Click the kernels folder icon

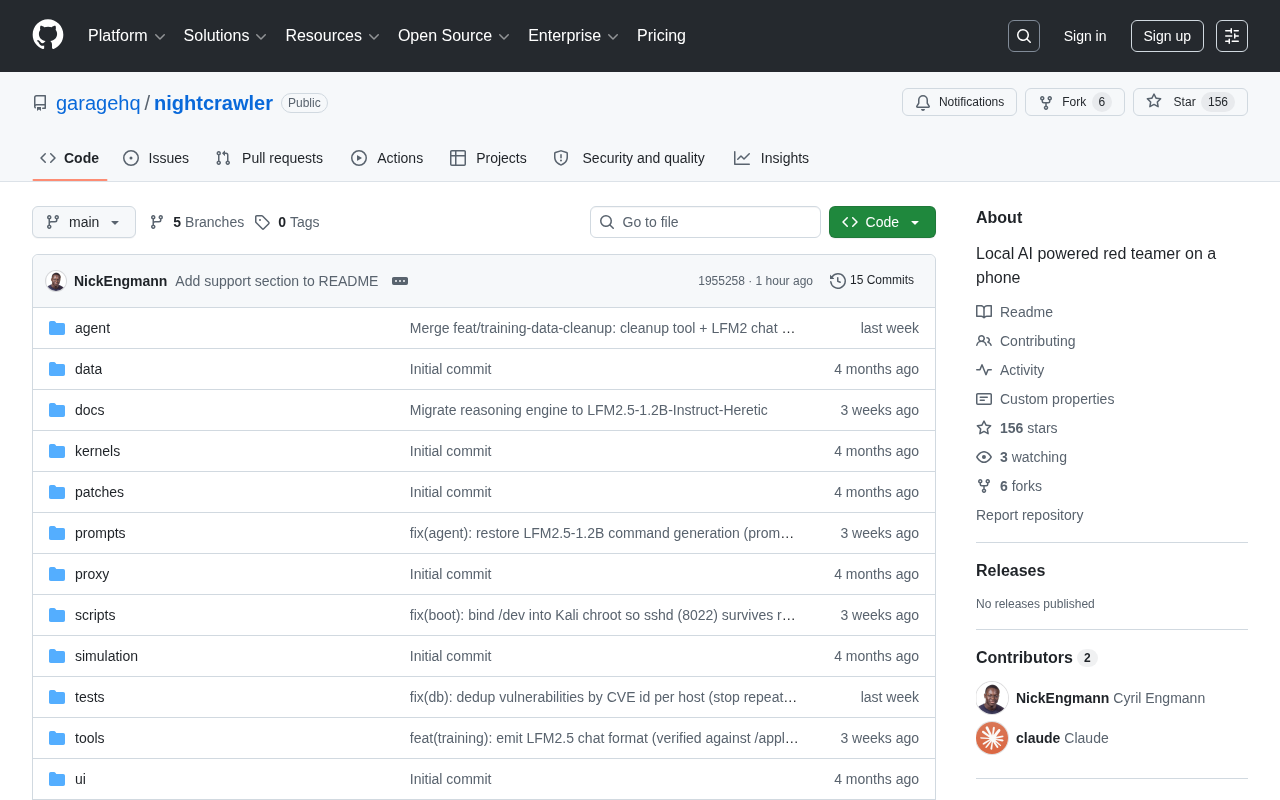pos(57,451)
